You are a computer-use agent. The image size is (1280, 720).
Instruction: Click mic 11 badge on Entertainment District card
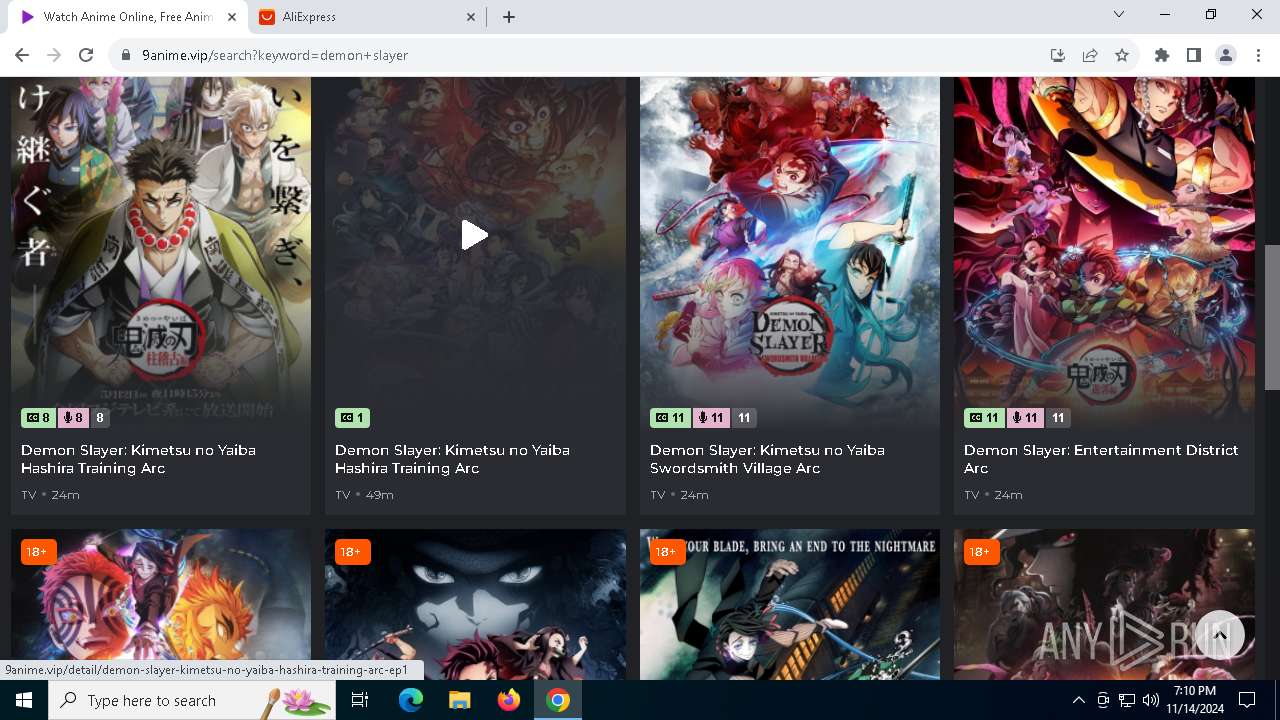coord(1024,418)
